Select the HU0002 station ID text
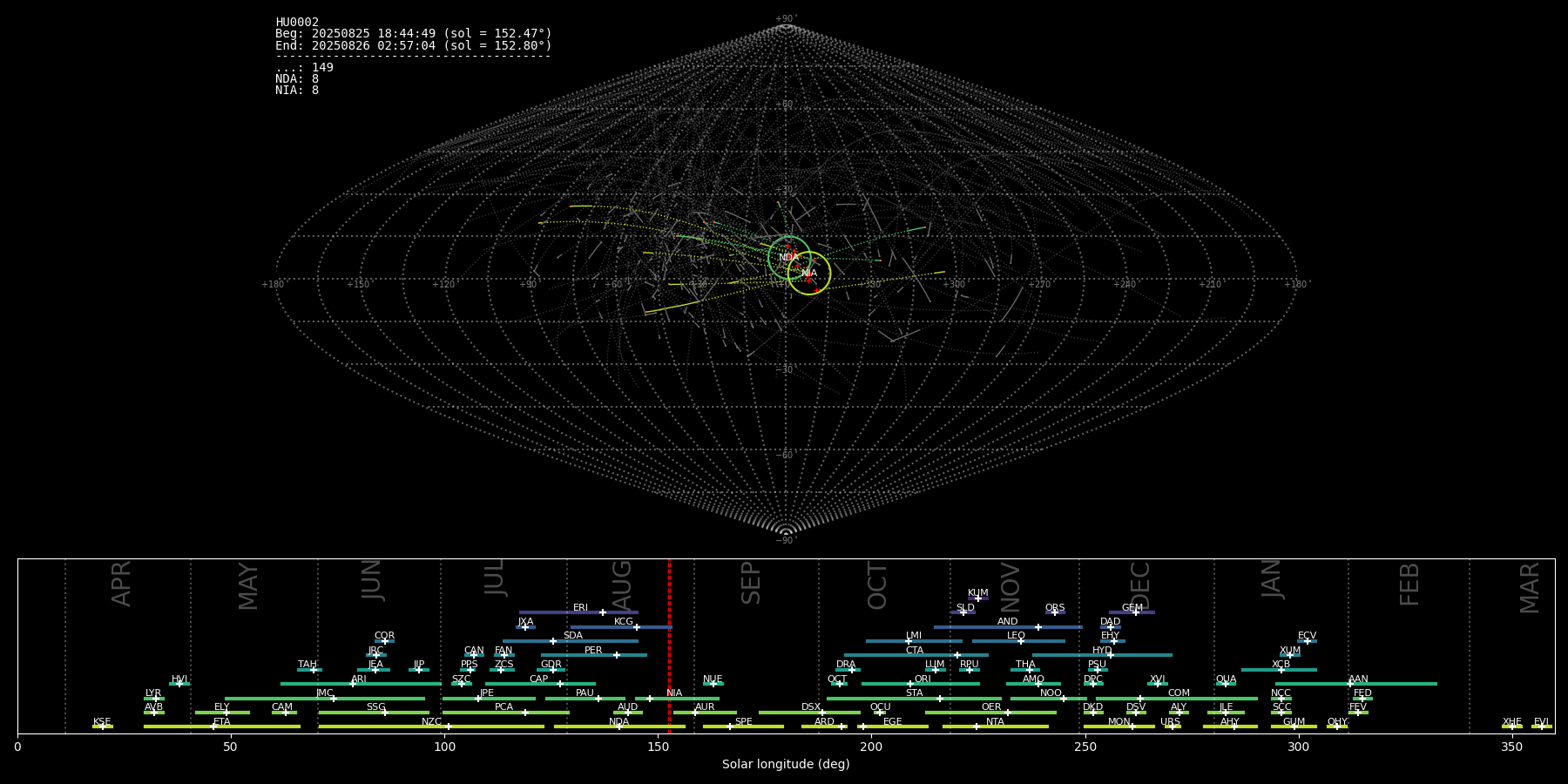The height and width of the screenshot is (784, 1568). [297, 23]
